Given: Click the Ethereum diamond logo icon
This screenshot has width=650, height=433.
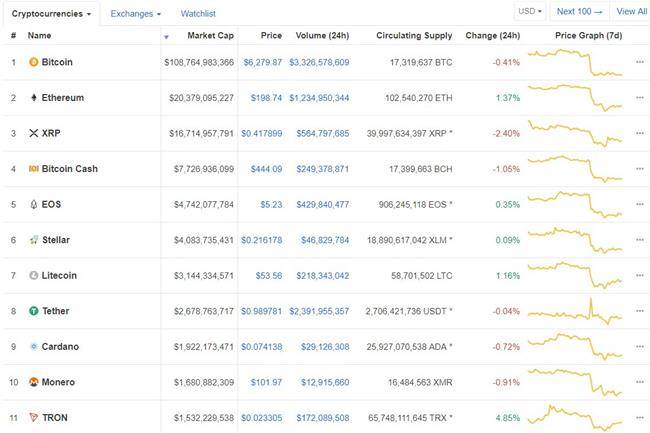Looking at the screenshot, I should pyautogui.click(x=34, y=98).
